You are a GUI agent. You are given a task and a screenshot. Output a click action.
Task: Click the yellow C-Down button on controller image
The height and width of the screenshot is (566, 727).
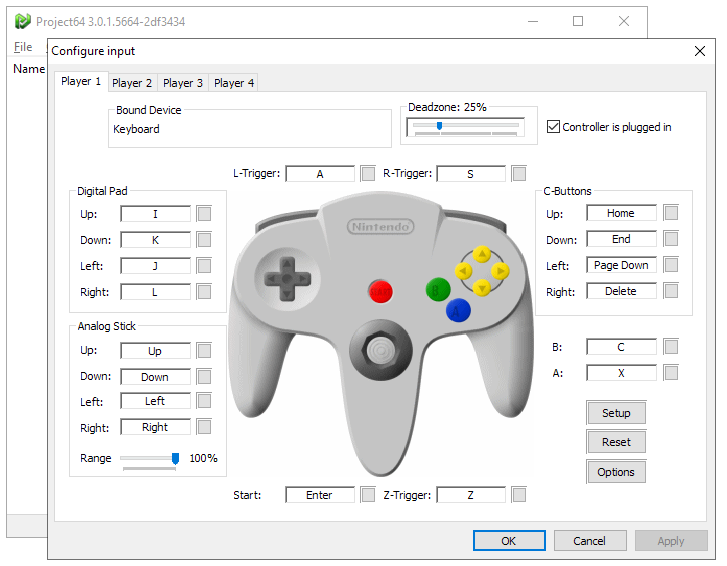pos(482,288)
